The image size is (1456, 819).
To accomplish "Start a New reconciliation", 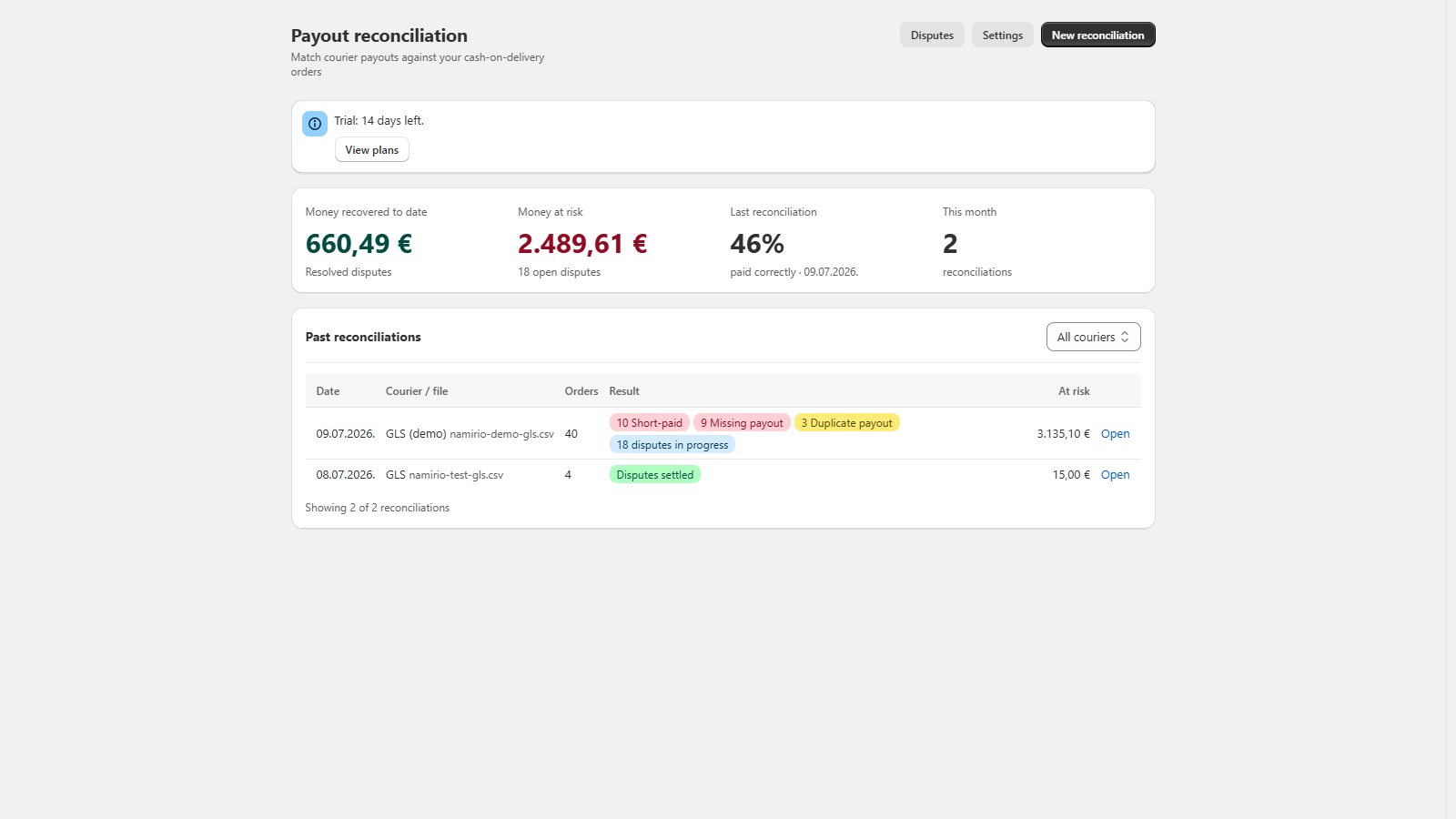I will pos(1097,35).
